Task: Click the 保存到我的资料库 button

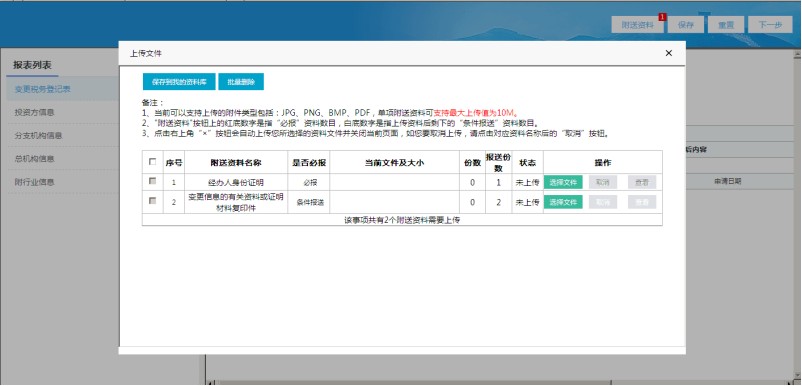Action: 179,82
